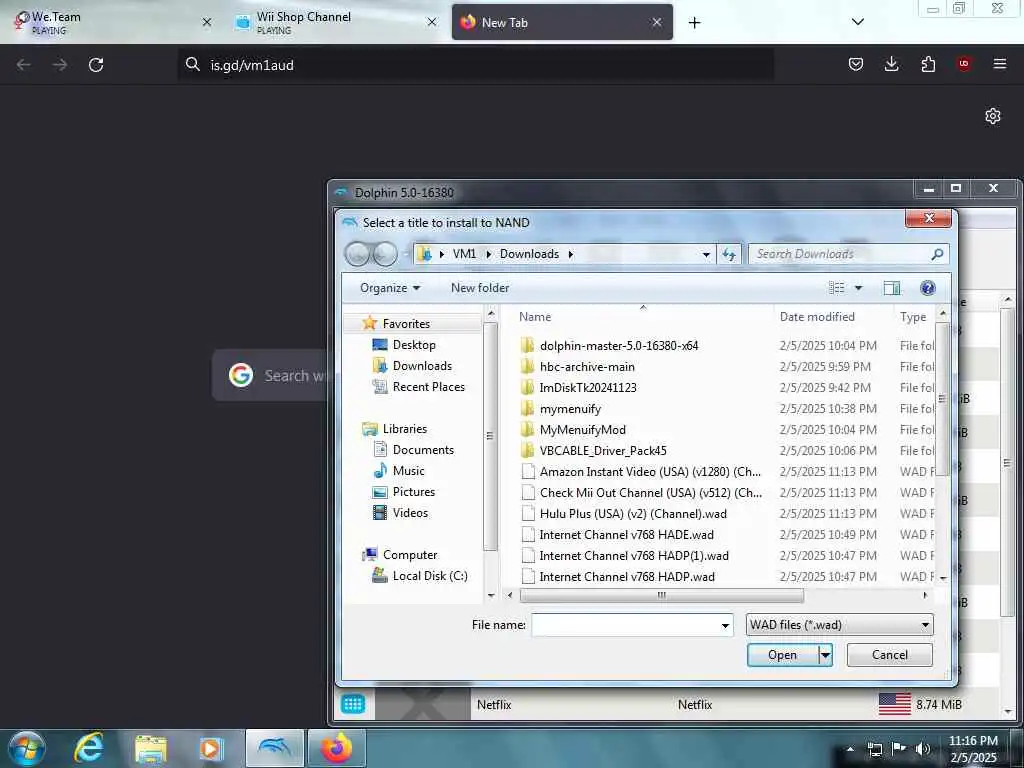Expand path history dropdown in dialog
Viewport: 1024px width, 768px height.
tap(706, 254)
